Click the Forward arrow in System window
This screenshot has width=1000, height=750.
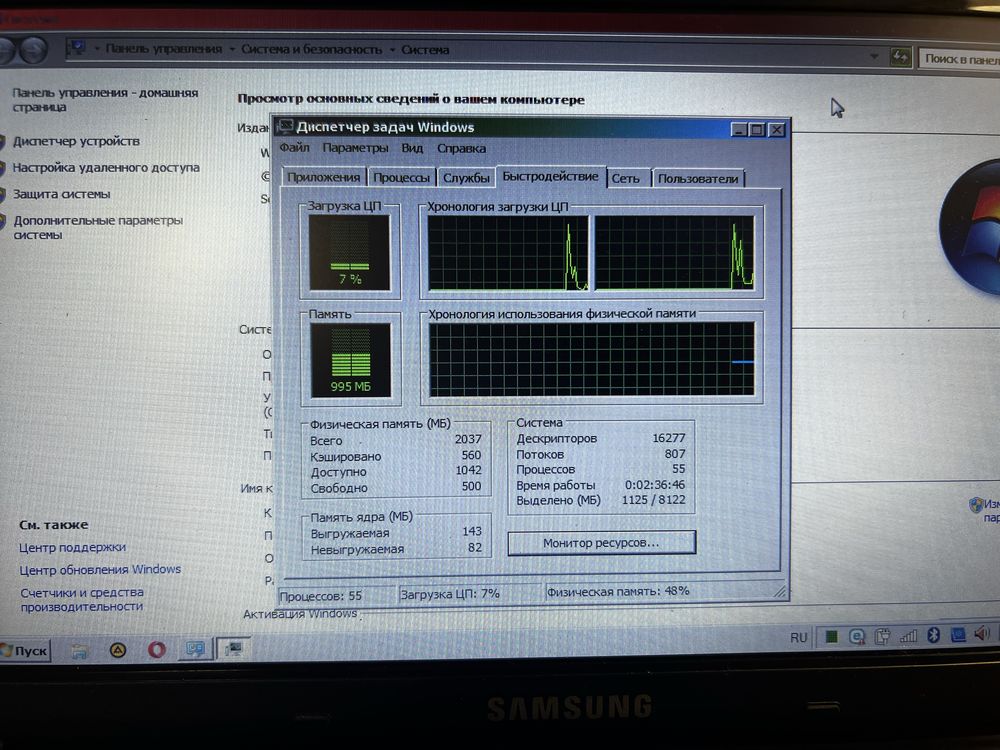33,50
